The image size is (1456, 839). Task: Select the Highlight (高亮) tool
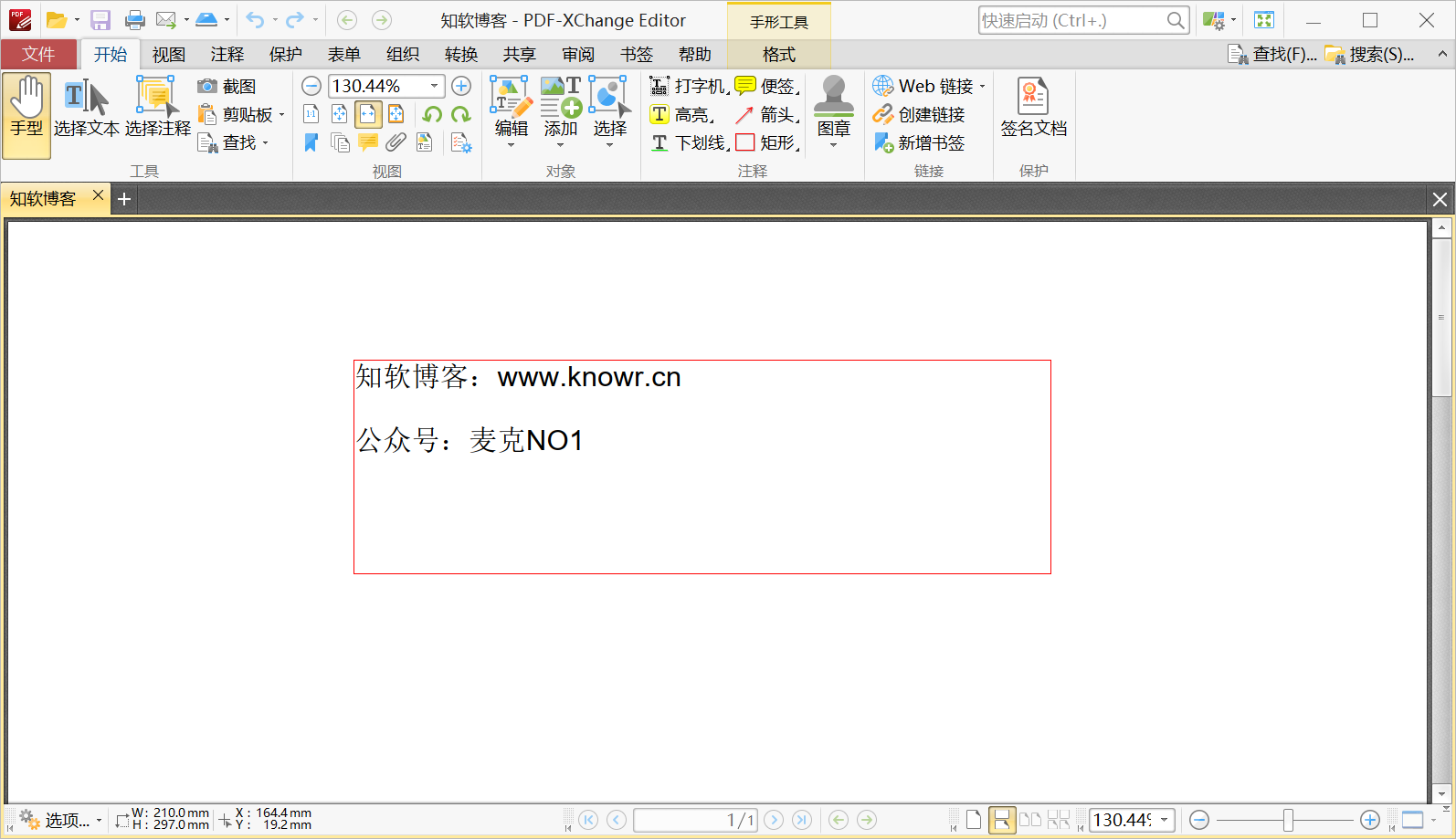[x=681, y=114]
